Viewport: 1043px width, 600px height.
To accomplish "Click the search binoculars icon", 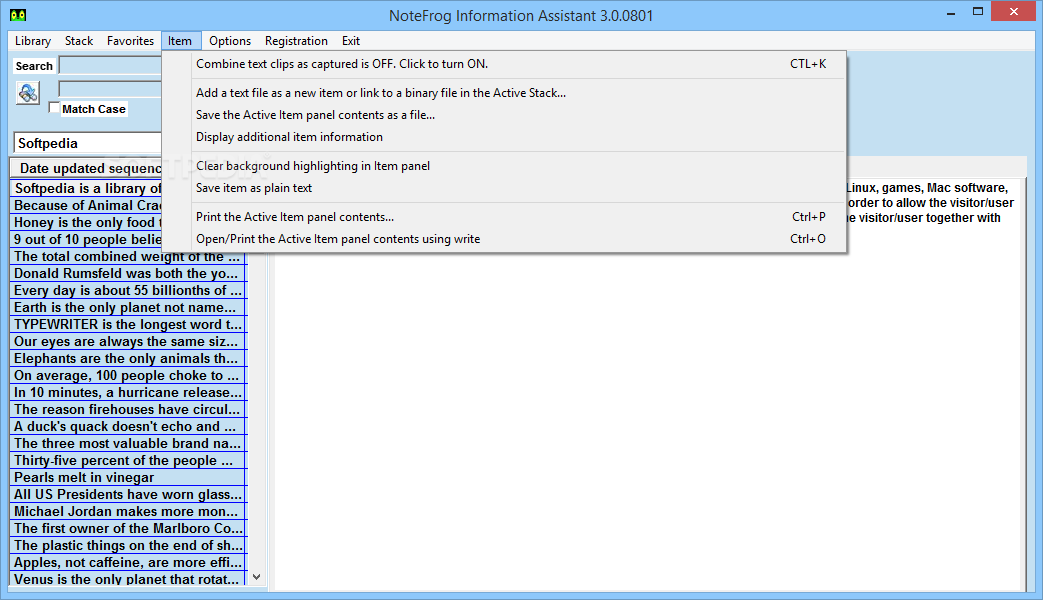I will pos(28,93).
